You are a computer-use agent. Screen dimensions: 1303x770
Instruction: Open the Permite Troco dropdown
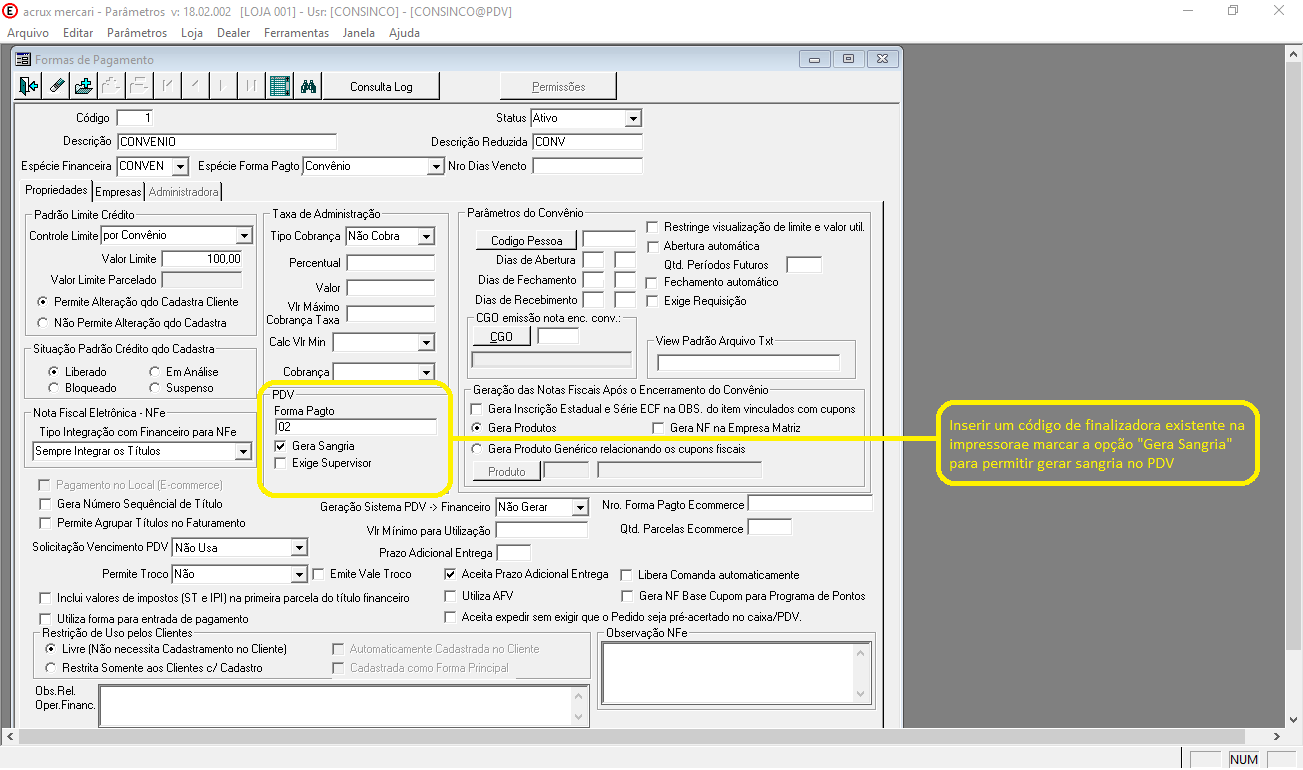click(298, 575)
